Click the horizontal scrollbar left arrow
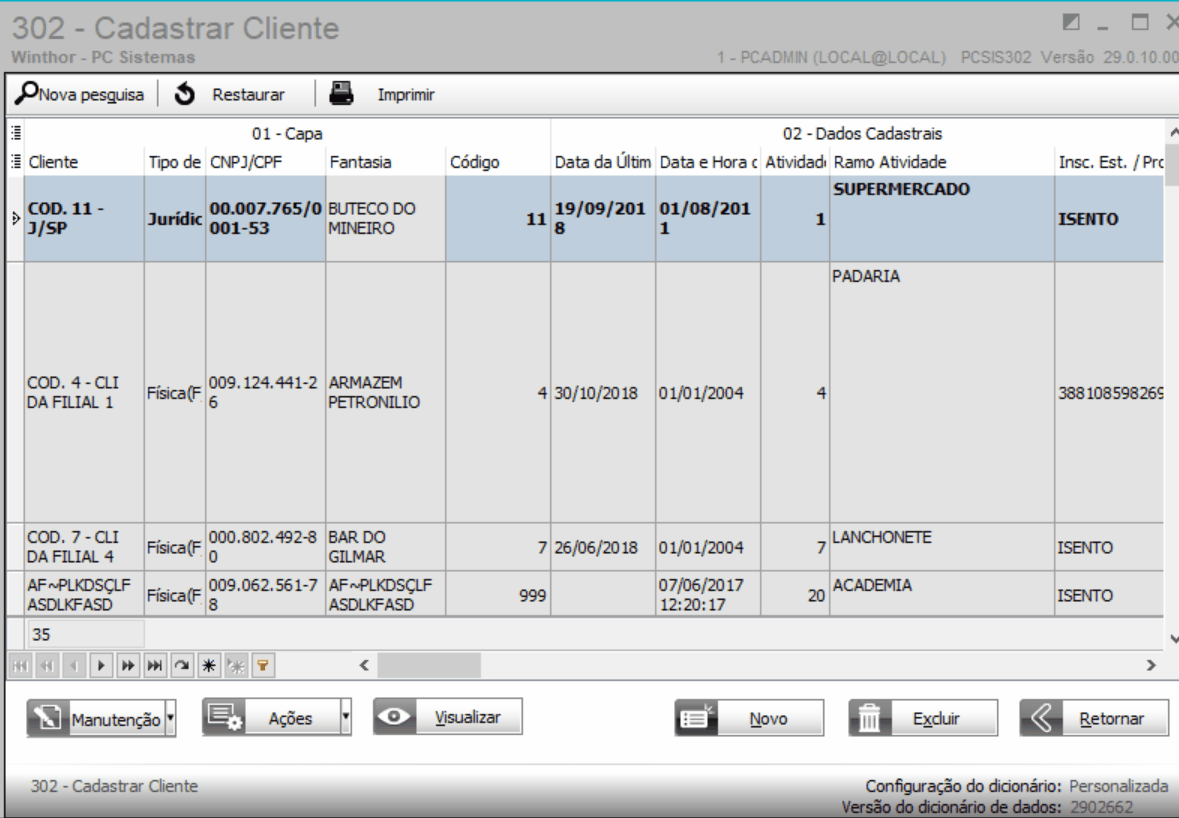Image resolution: width=1179 pixels, height=818 pixels. coord(364,665)
